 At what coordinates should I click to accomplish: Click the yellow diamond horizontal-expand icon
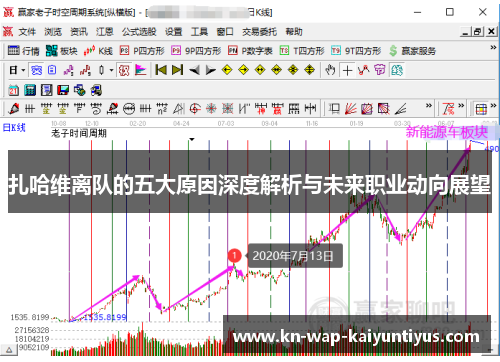click(x=260, y=70)
